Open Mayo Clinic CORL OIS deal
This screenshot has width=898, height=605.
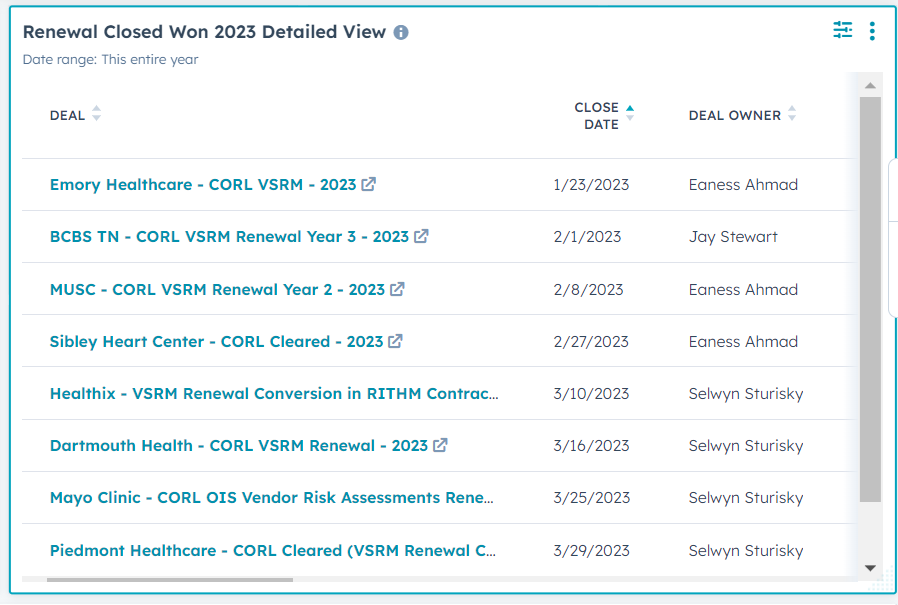[x=271, y=497]
